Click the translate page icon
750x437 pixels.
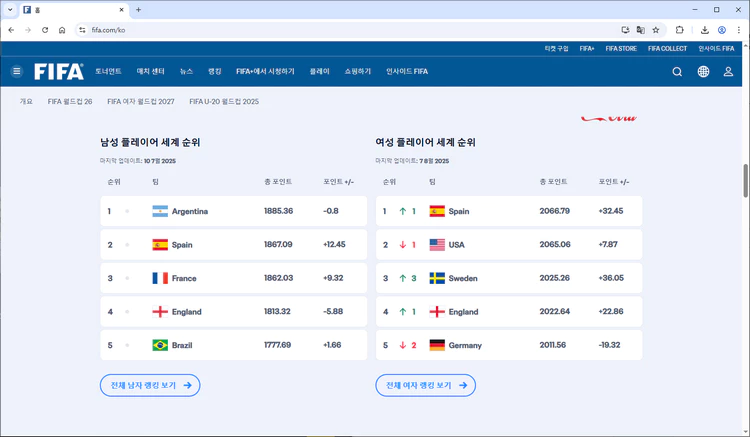tap(640, 30)
